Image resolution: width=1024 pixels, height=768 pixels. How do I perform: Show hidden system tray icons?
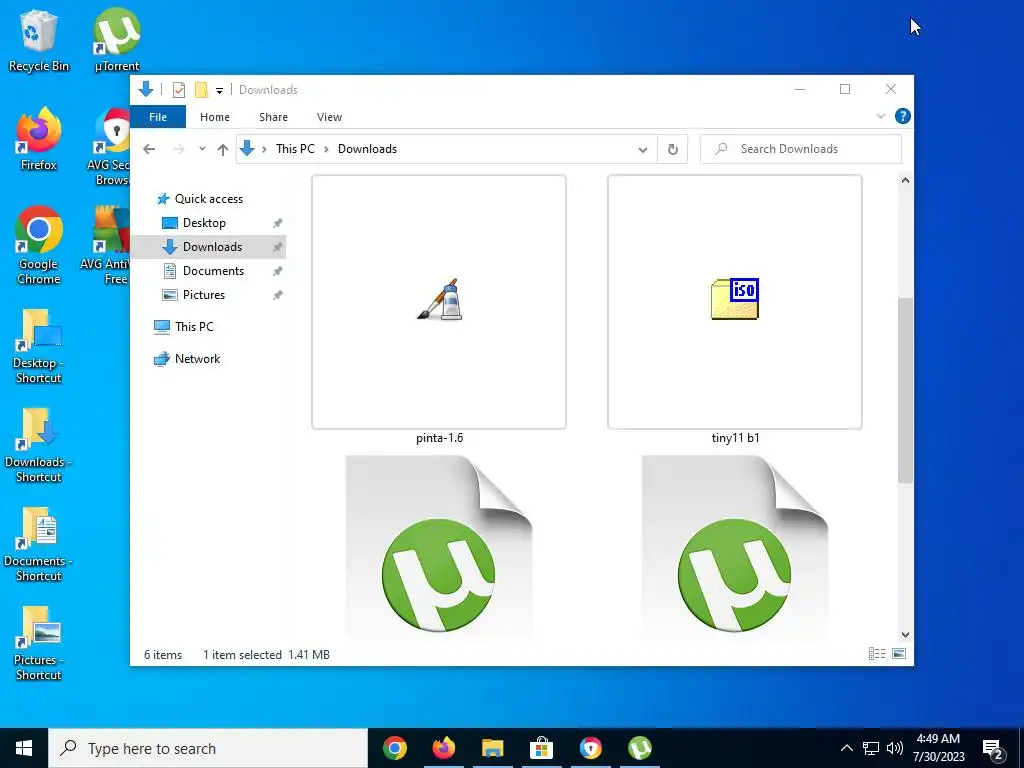coord(846,748)
